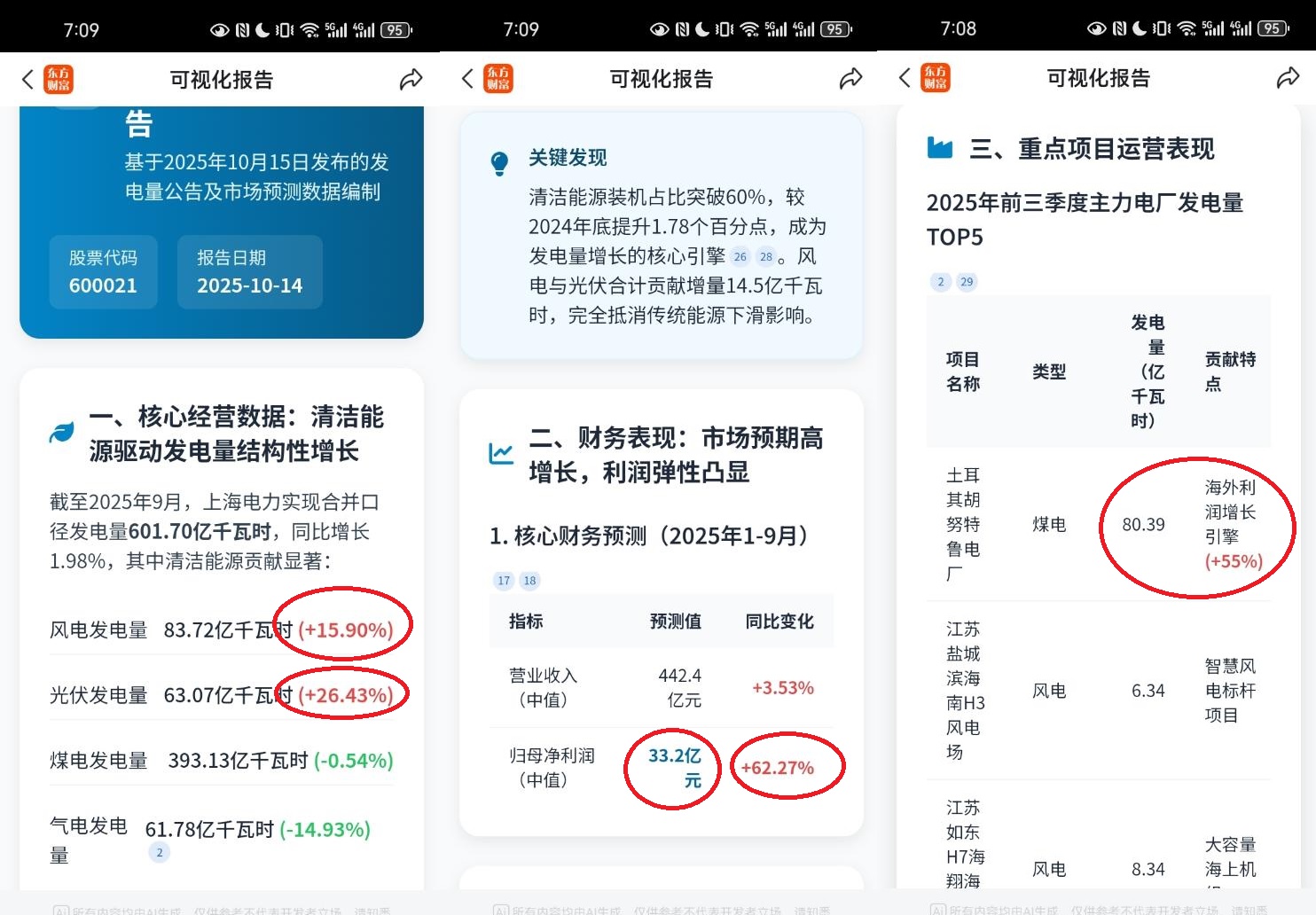Tap the 类型 column header
The height and width of the screenshot is (915, 1316).
(1049, 371)
